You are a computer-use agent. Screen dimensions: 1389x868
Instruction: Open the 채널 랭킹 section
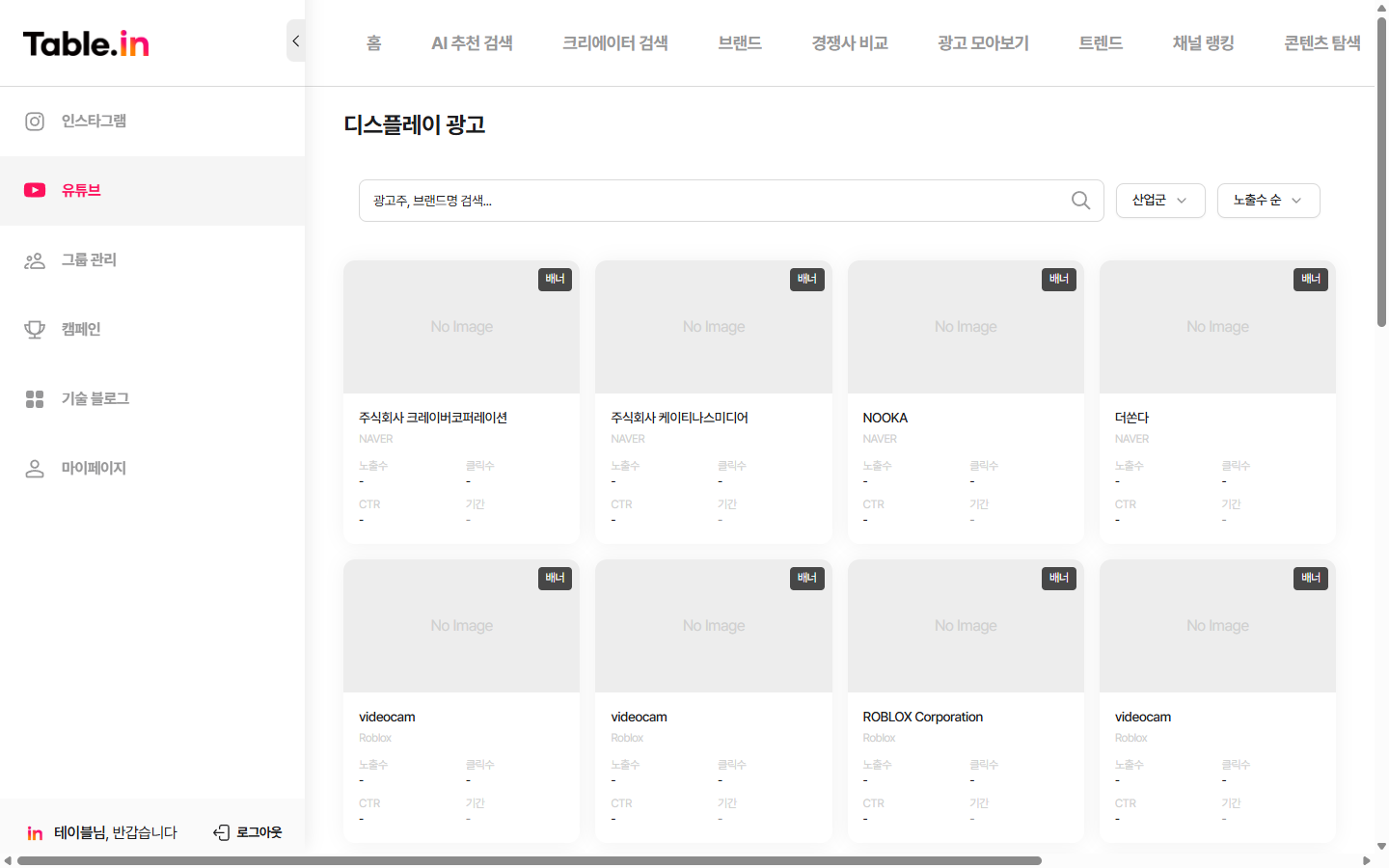[x=1203, y=42]
